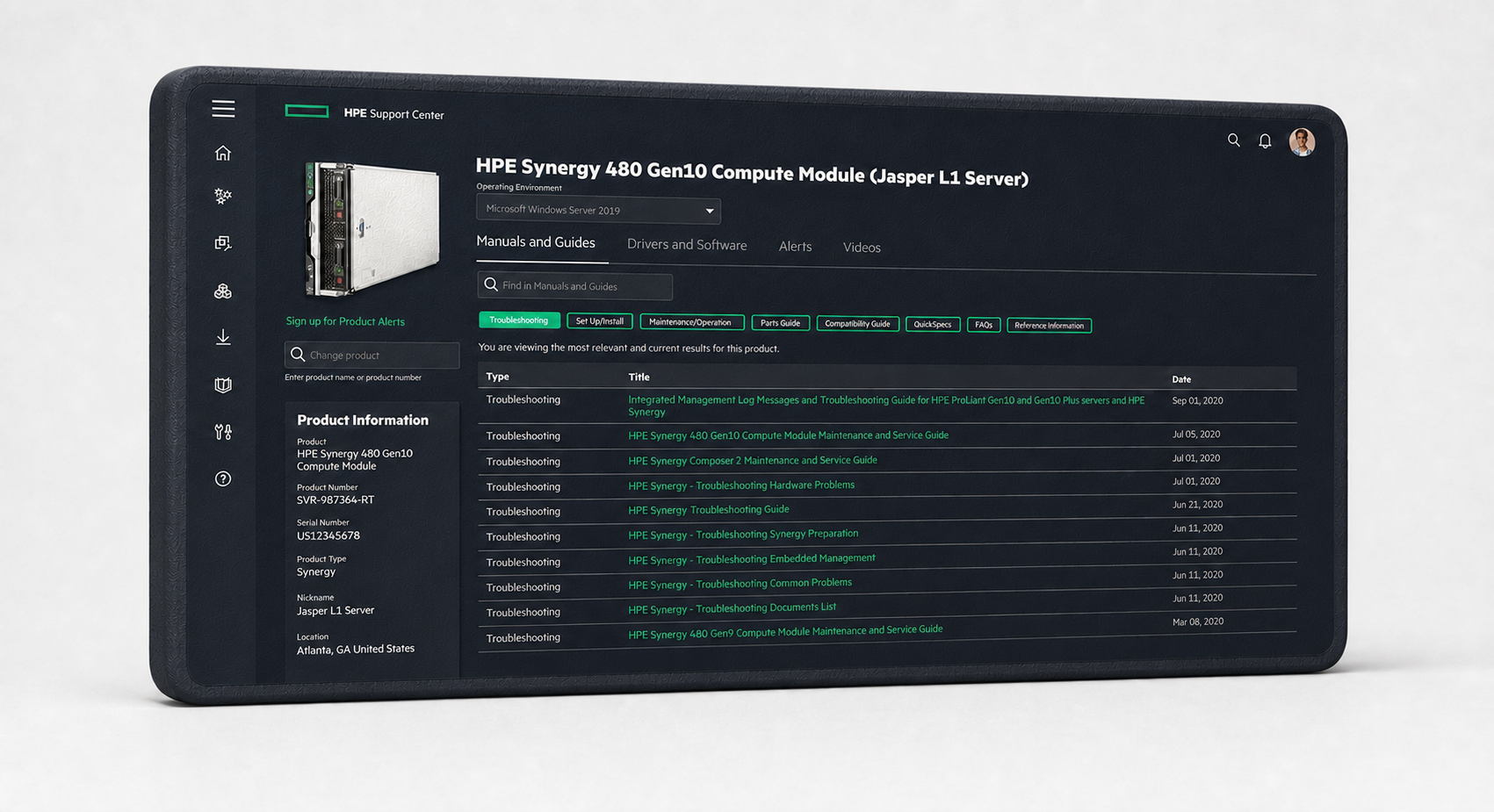1494x812 pixels.
Task: Click location Atlanta, GA United States
Action: click(356, 649)
